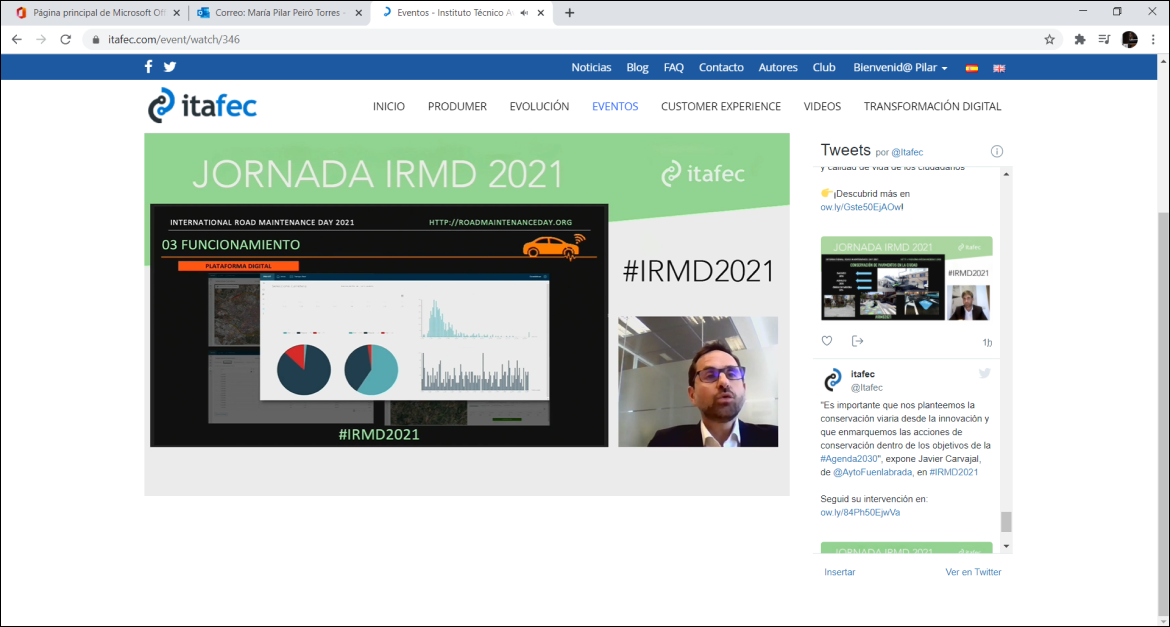The image size is (1170, 627).
Task: Mute the audio on the Eventos tab
Action: [524, 13]
